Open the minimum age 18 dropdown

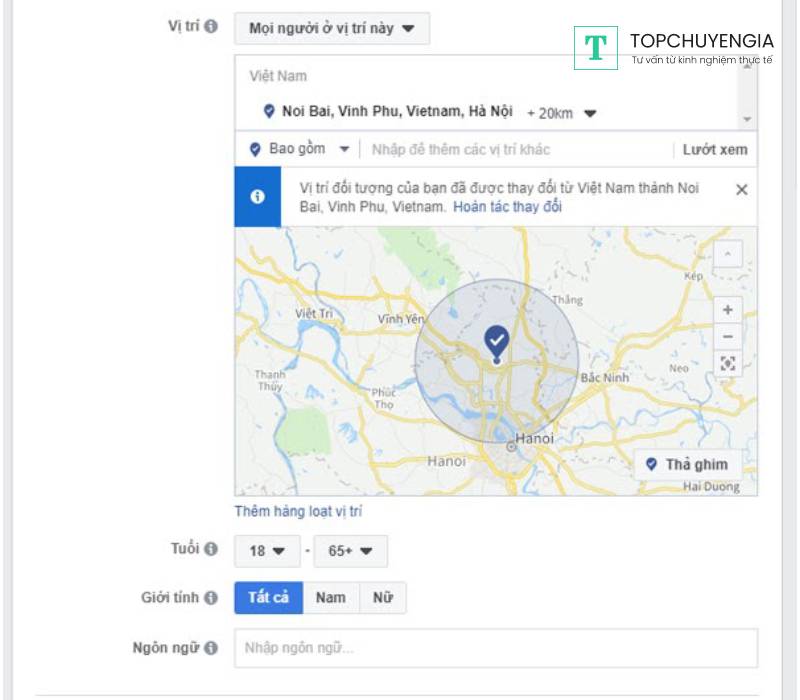click(267, 551)
